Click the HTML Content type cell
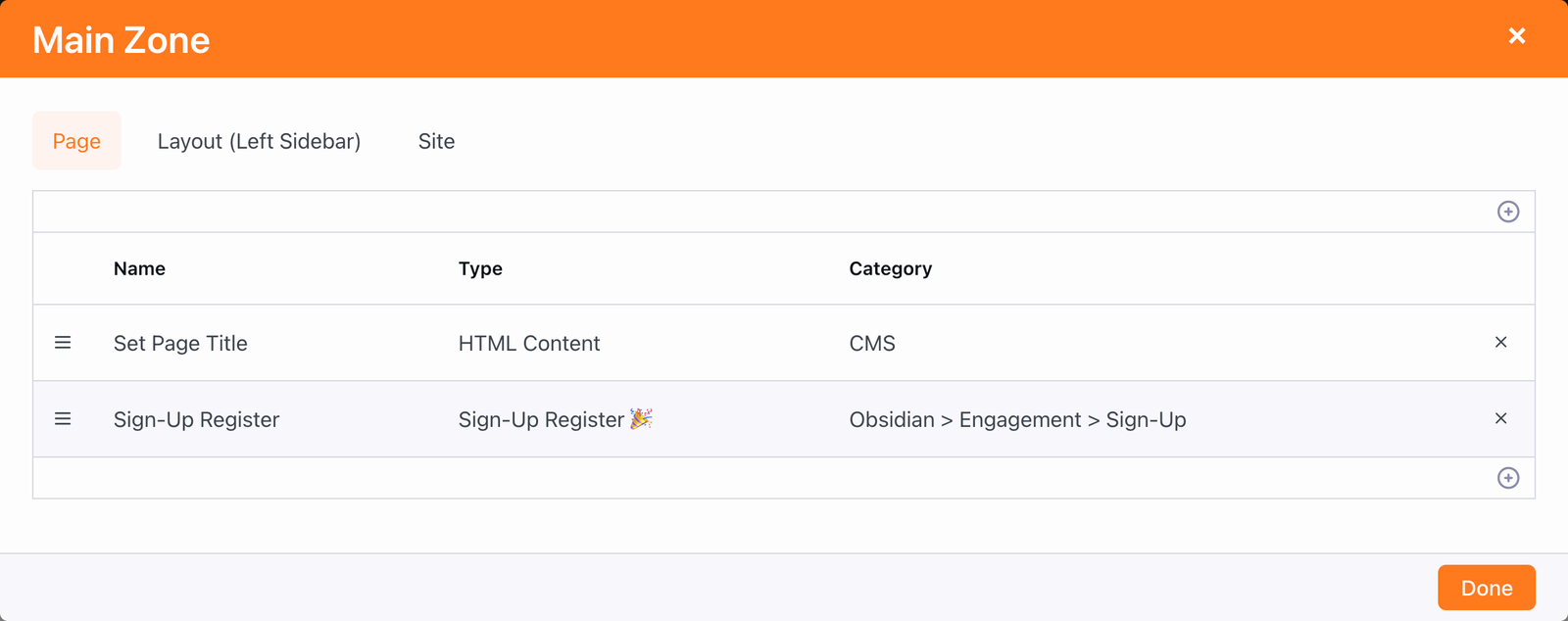The width and height of the screenshot is (1568, 621). tap(529, 344)
